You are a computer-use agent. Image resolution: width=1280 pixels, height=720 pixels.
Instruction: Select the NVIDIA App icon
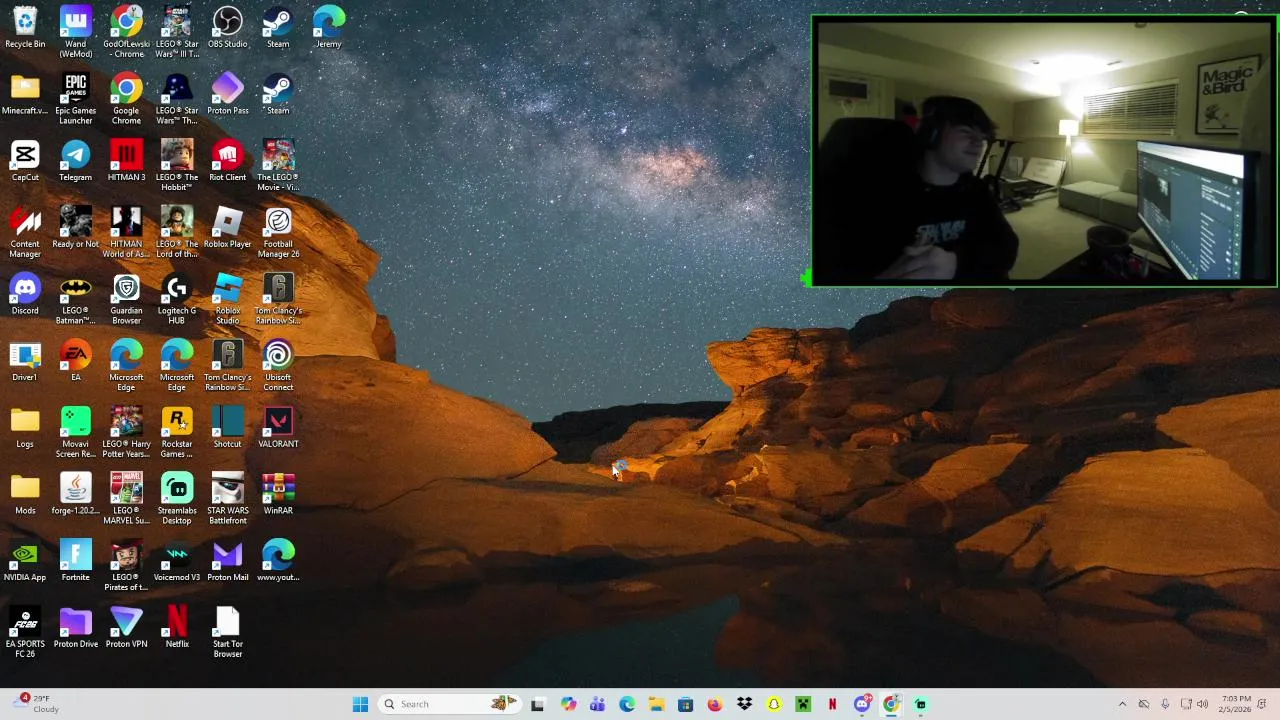pos(25,561)
